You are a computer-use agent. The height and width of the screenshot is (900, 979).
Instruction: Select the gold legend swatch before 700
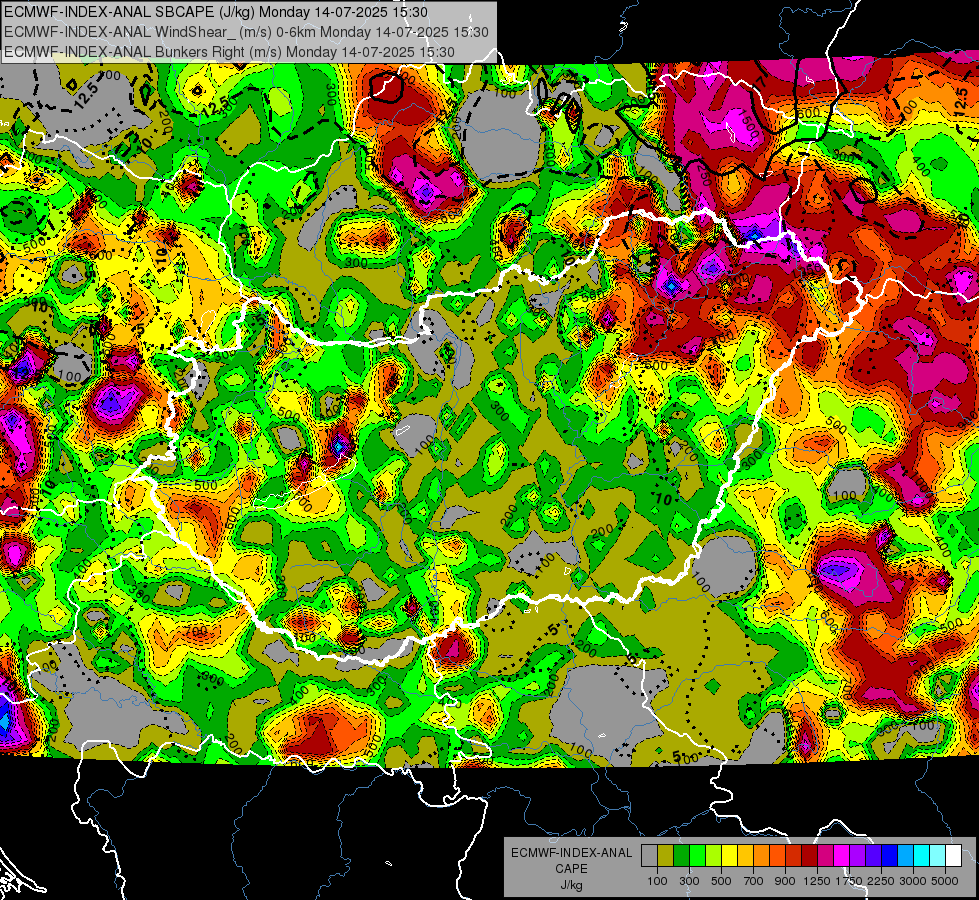745,856
